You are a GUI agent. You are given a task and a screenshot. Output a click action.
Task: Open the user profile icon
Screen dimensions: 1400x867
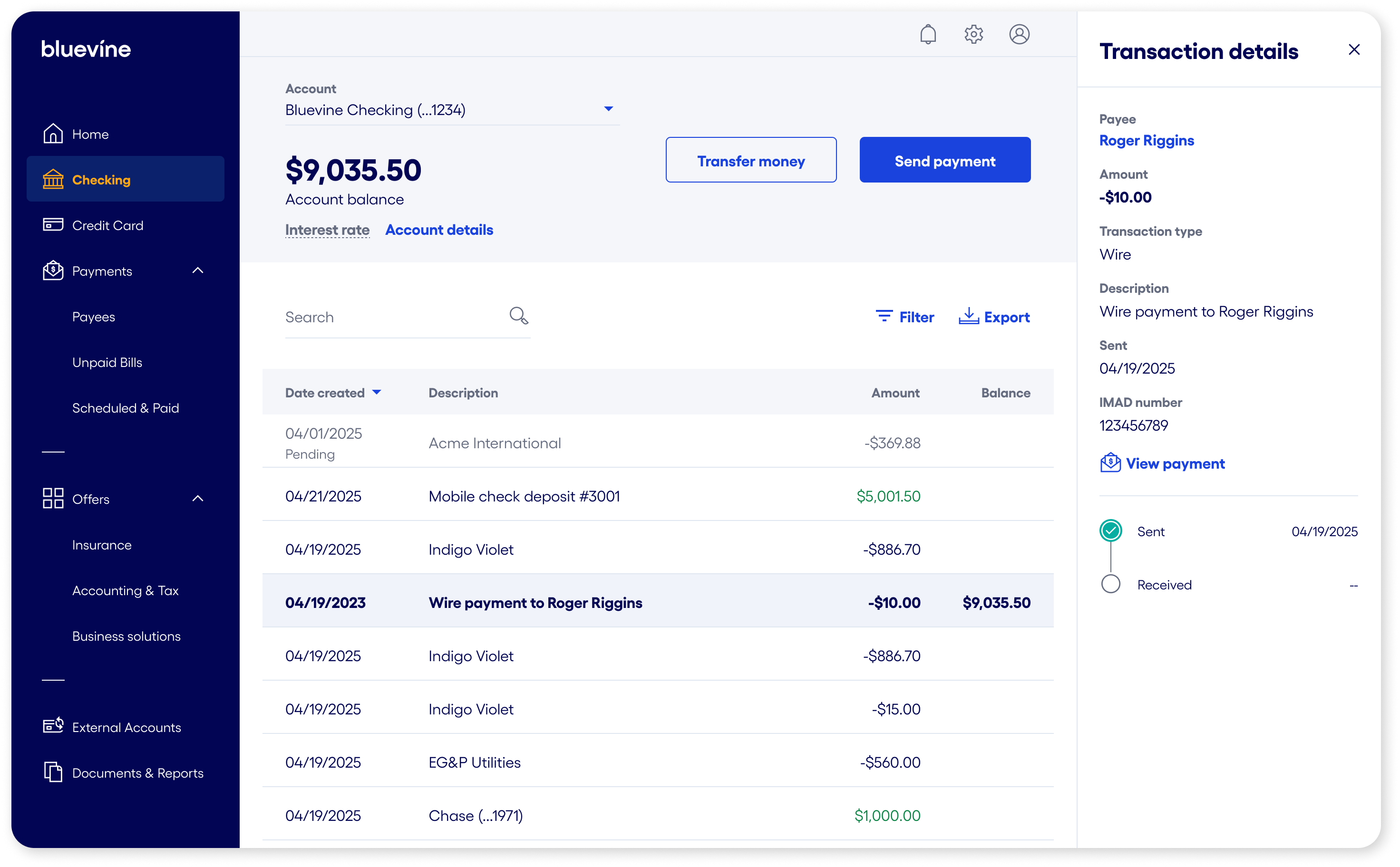coord(1020,34)
